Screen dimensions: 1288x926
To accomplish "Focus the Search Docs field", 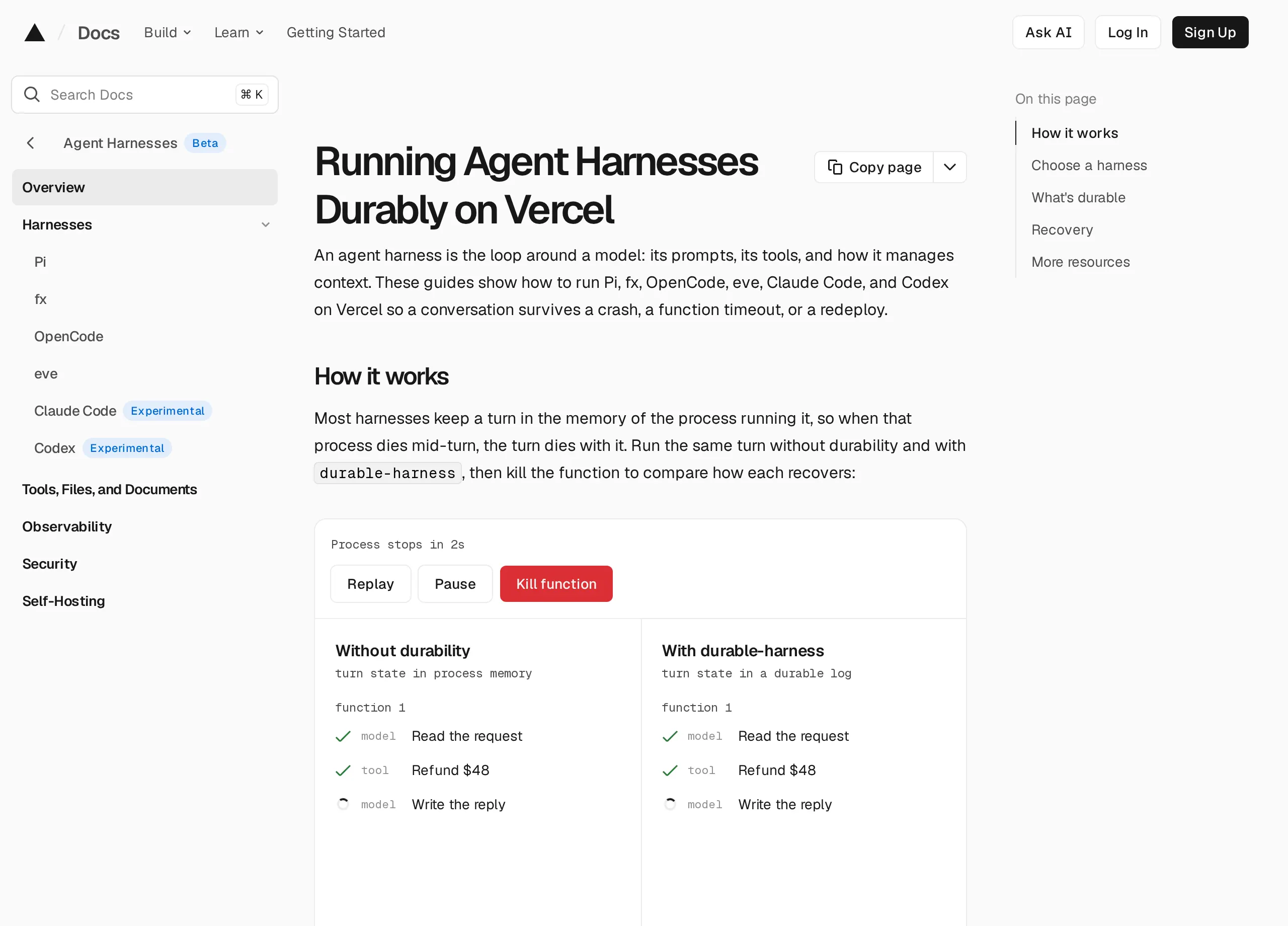I will 145,94.
